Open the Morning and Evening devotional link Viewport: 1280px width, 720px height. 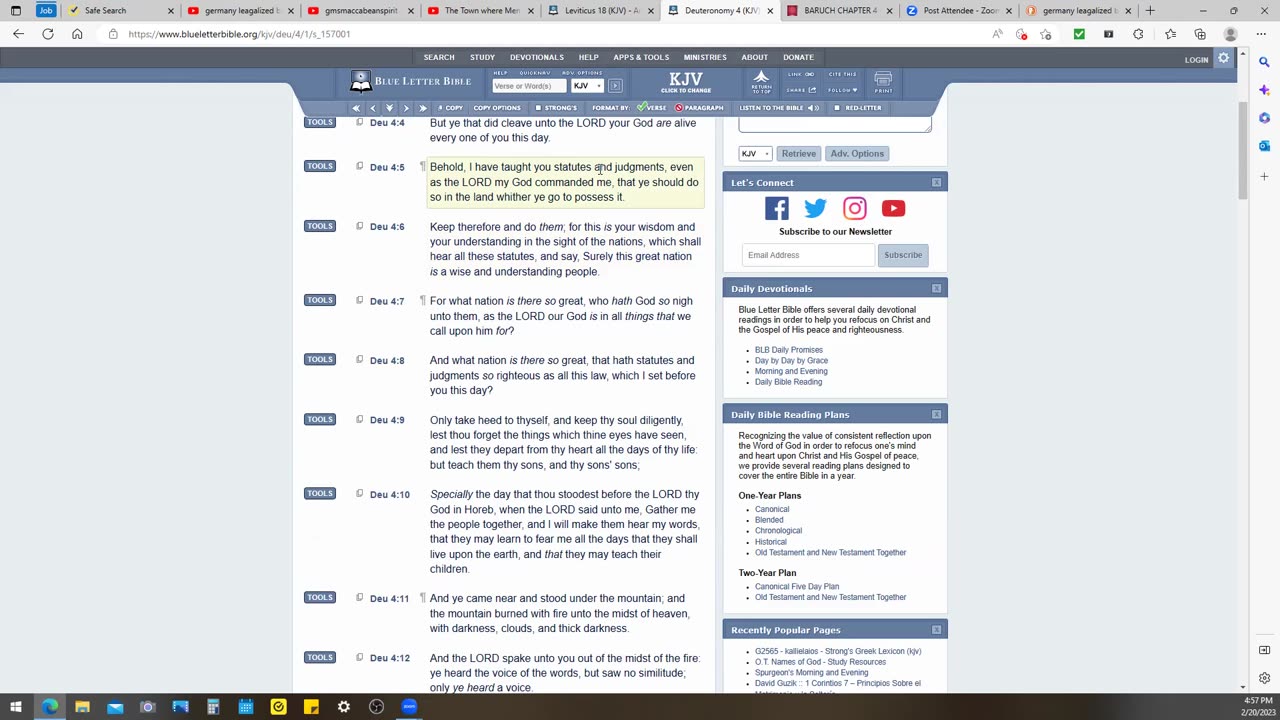pos(791,371)
